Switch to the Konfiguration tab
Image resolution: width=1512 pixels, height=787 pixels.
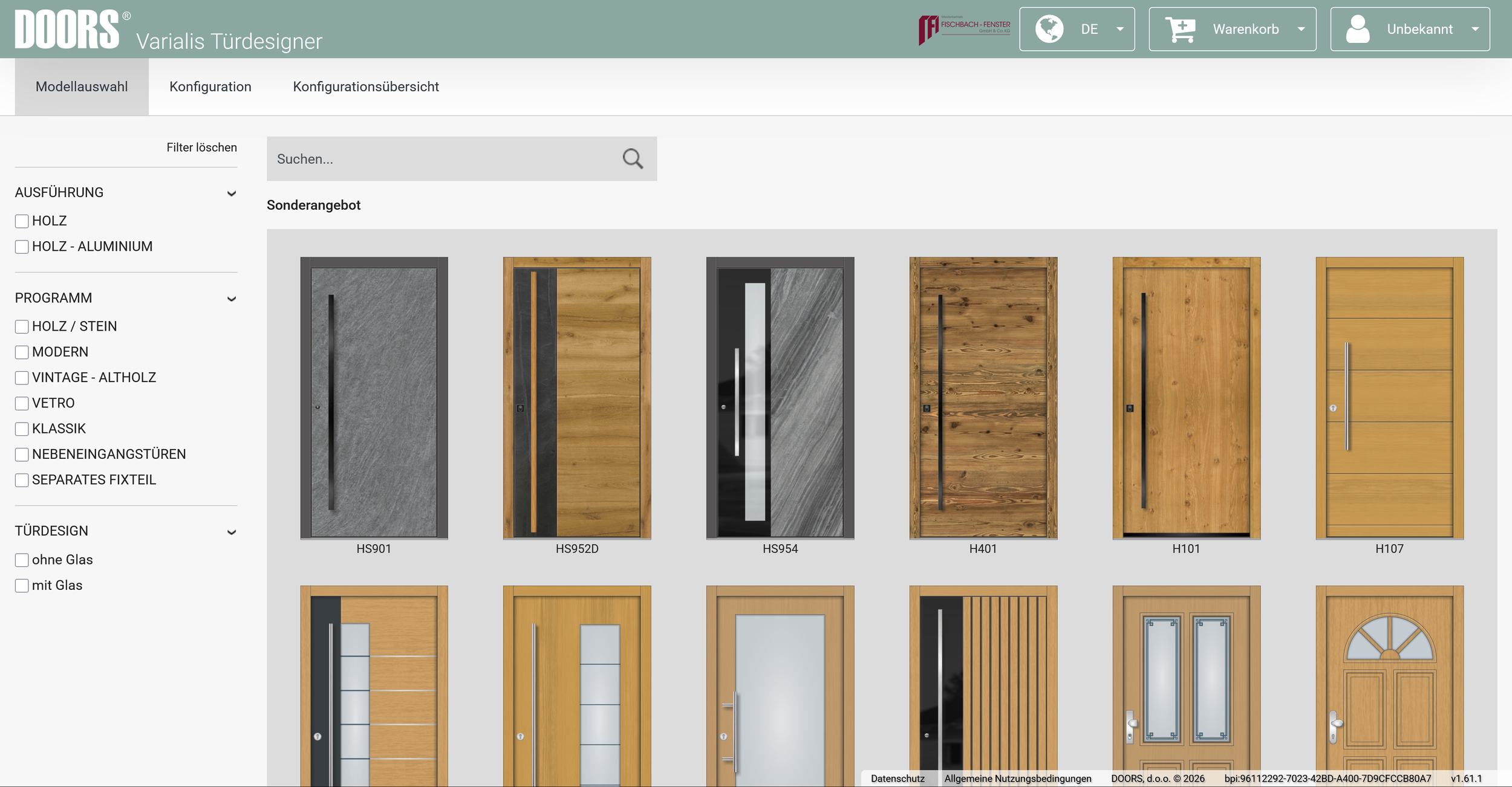point(210,86)
